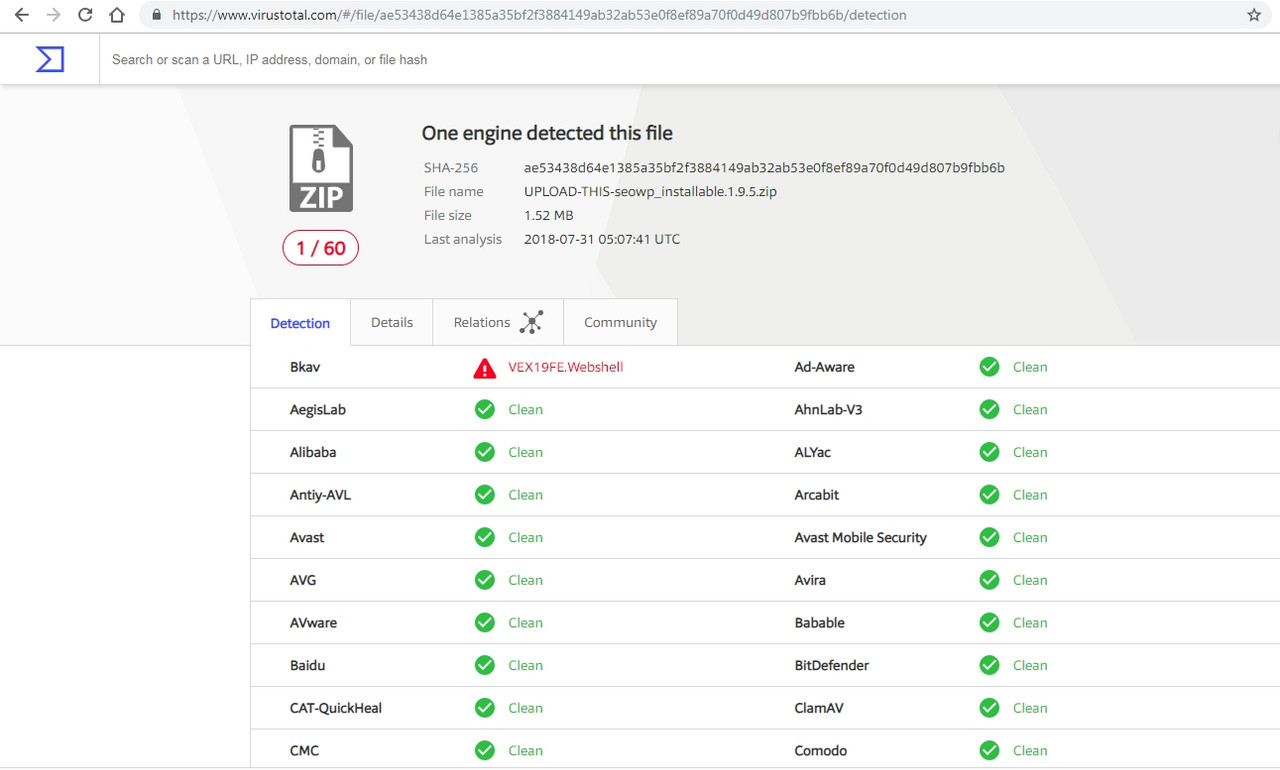1280x770 pixels.
Task: Open the Relations tab
Action: [498, 322]
